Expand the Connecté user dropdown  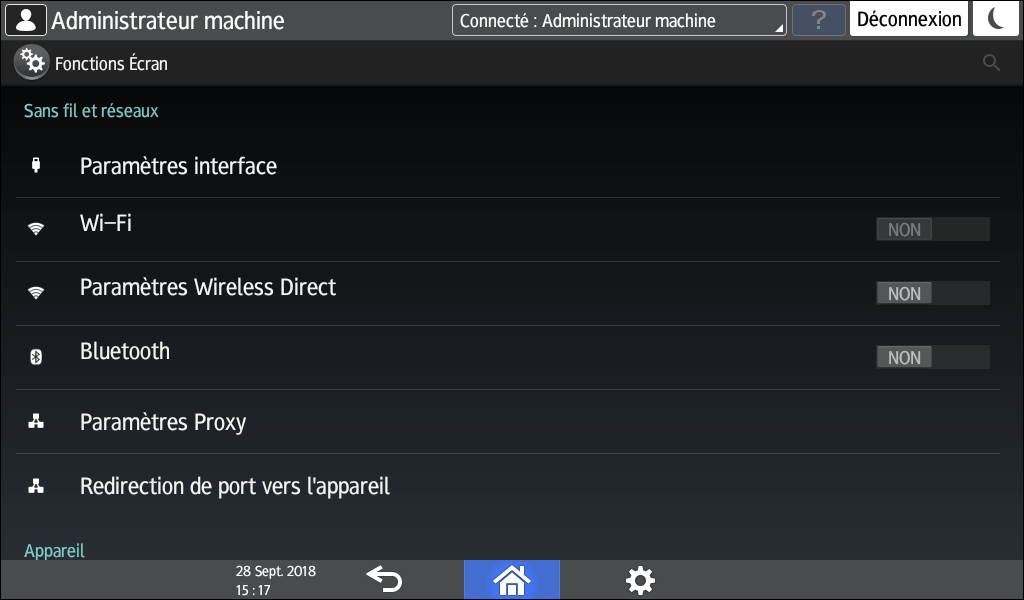[619, 20]
